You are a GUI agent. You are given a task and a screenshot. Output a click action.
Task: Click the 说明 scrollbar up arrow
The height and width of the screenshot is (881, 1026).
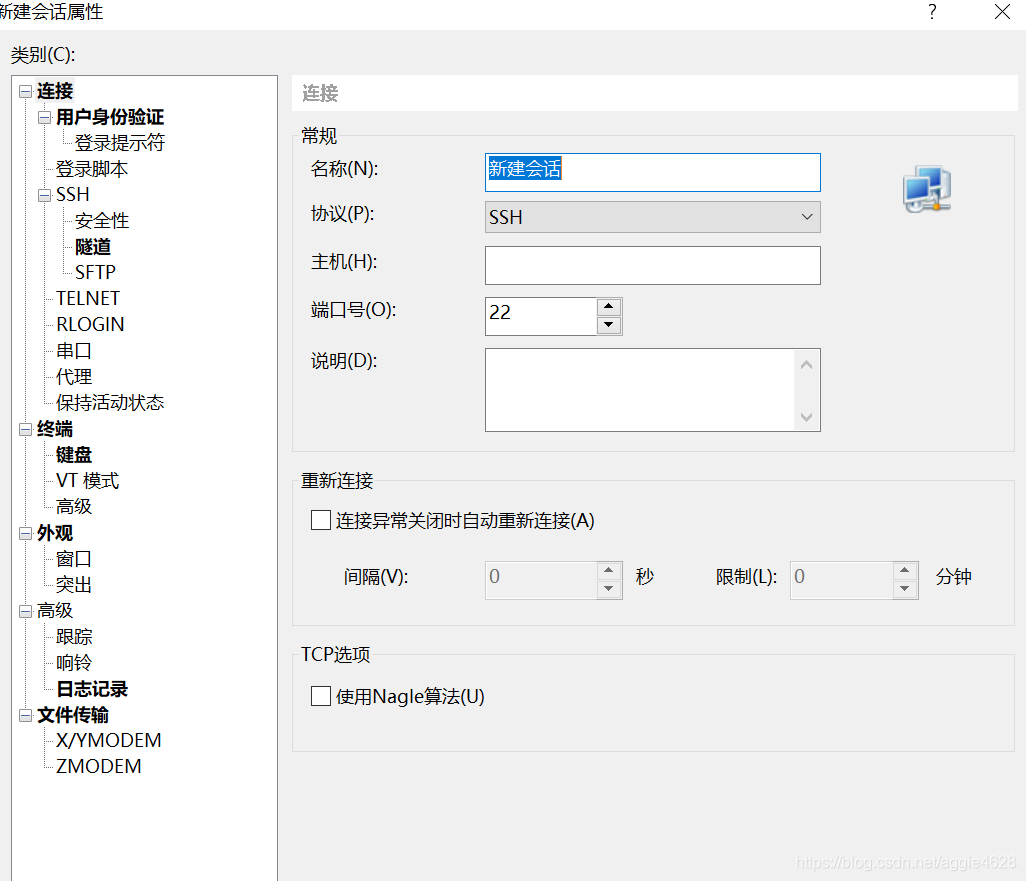[806, 365]
